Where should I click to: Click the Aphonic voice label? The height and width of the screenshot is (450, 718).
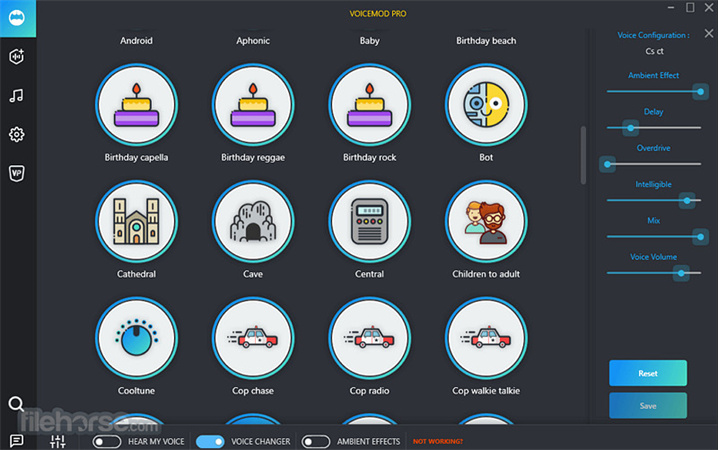[253, 41]
